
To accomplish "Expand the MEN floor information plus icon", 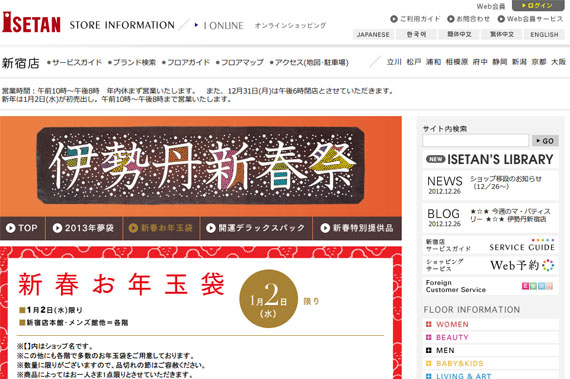I will [429, 350].
